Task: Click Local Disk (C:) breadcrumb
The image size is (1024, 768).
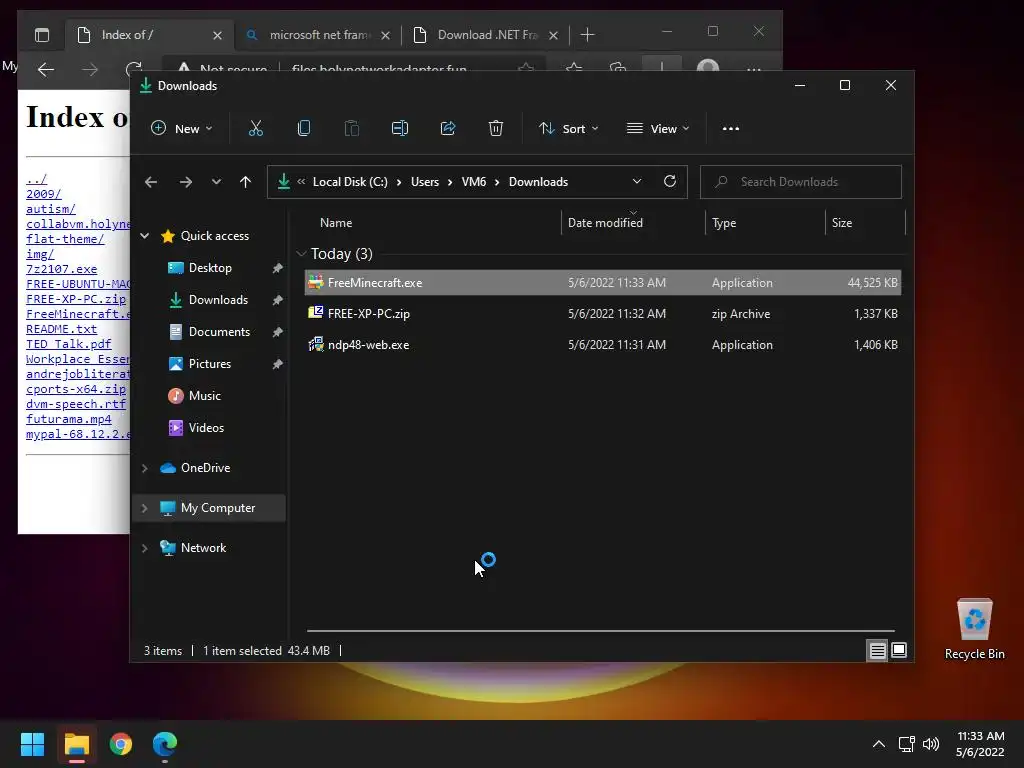Action: (350, 182)
